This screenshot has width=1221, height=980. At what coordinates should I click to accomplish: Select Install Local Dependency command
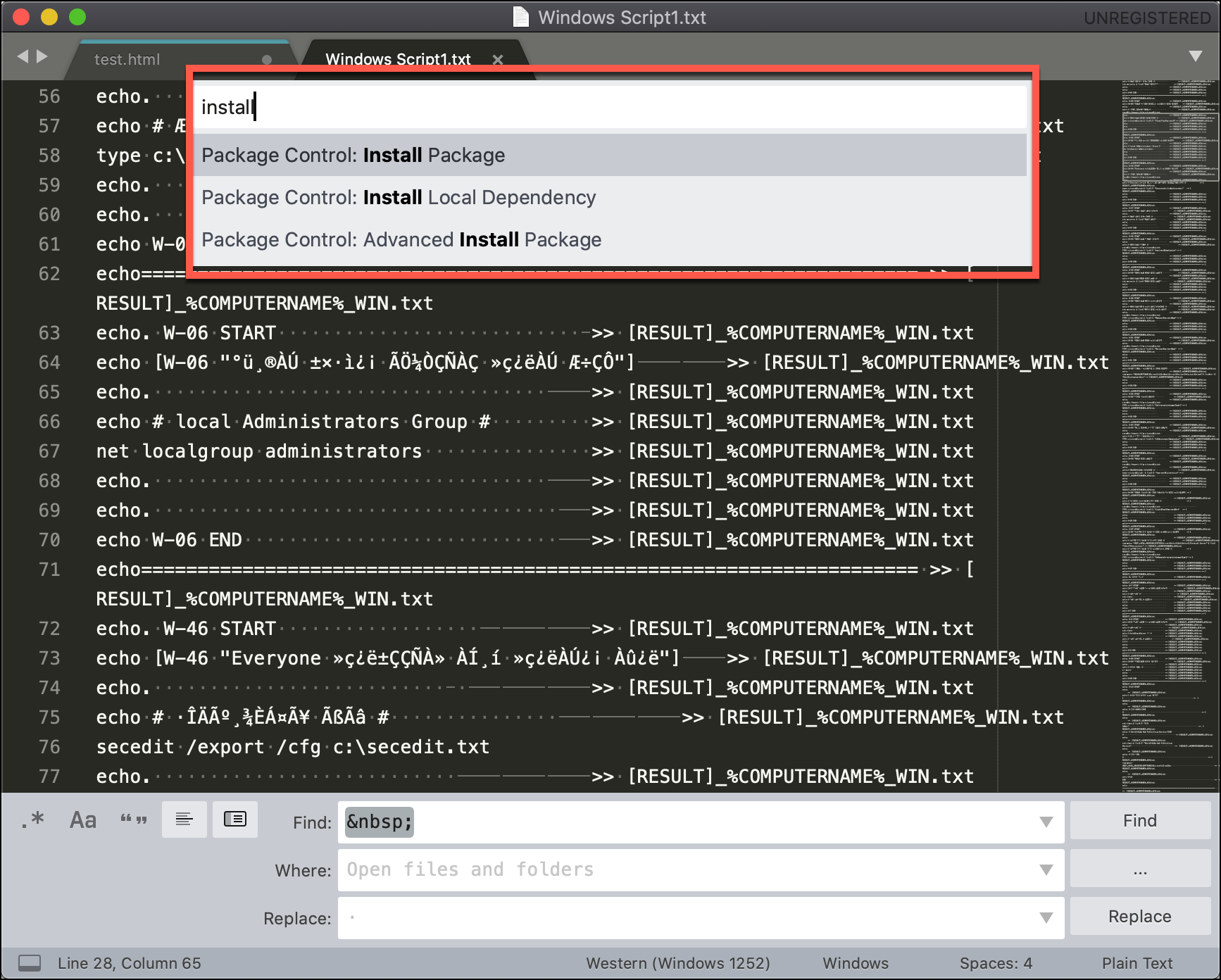(610, 197)
